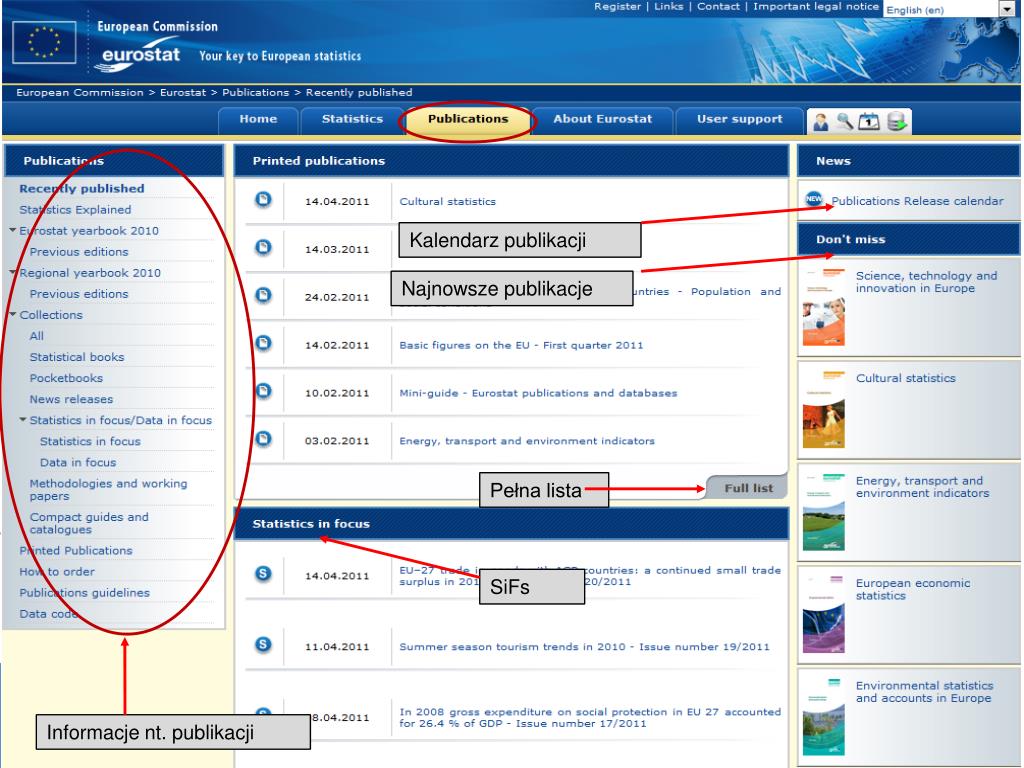Open Mini-guide Eurostat publications and databases link
Screen dimensions: 1024x768
[538, 393]
